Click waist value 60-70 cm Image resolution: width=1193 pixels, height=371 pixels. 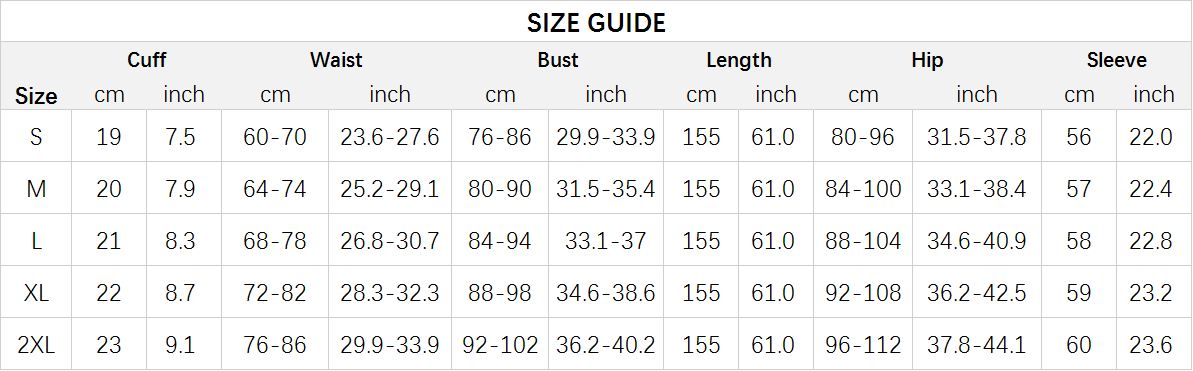click(275, 137)
